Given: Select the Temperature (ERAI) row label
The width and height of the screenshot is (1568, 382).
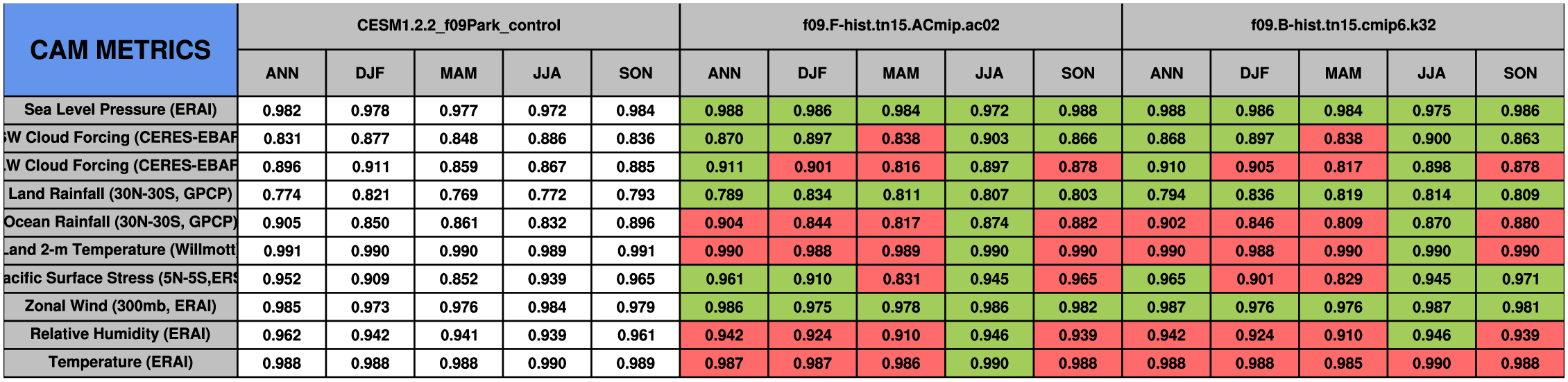Looking at the screenshot, I should [120, 363].
